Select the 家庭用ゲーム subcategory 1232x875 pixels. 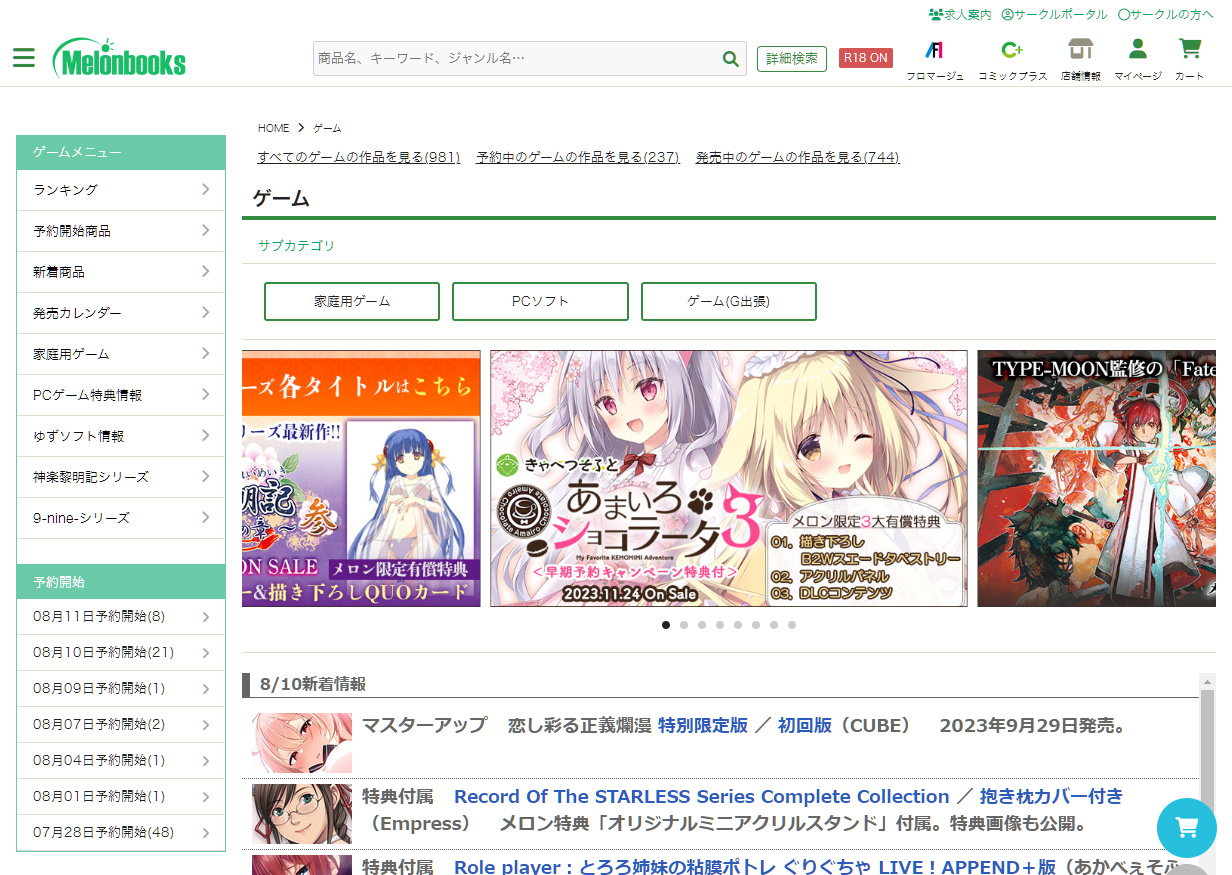[351, 301]
